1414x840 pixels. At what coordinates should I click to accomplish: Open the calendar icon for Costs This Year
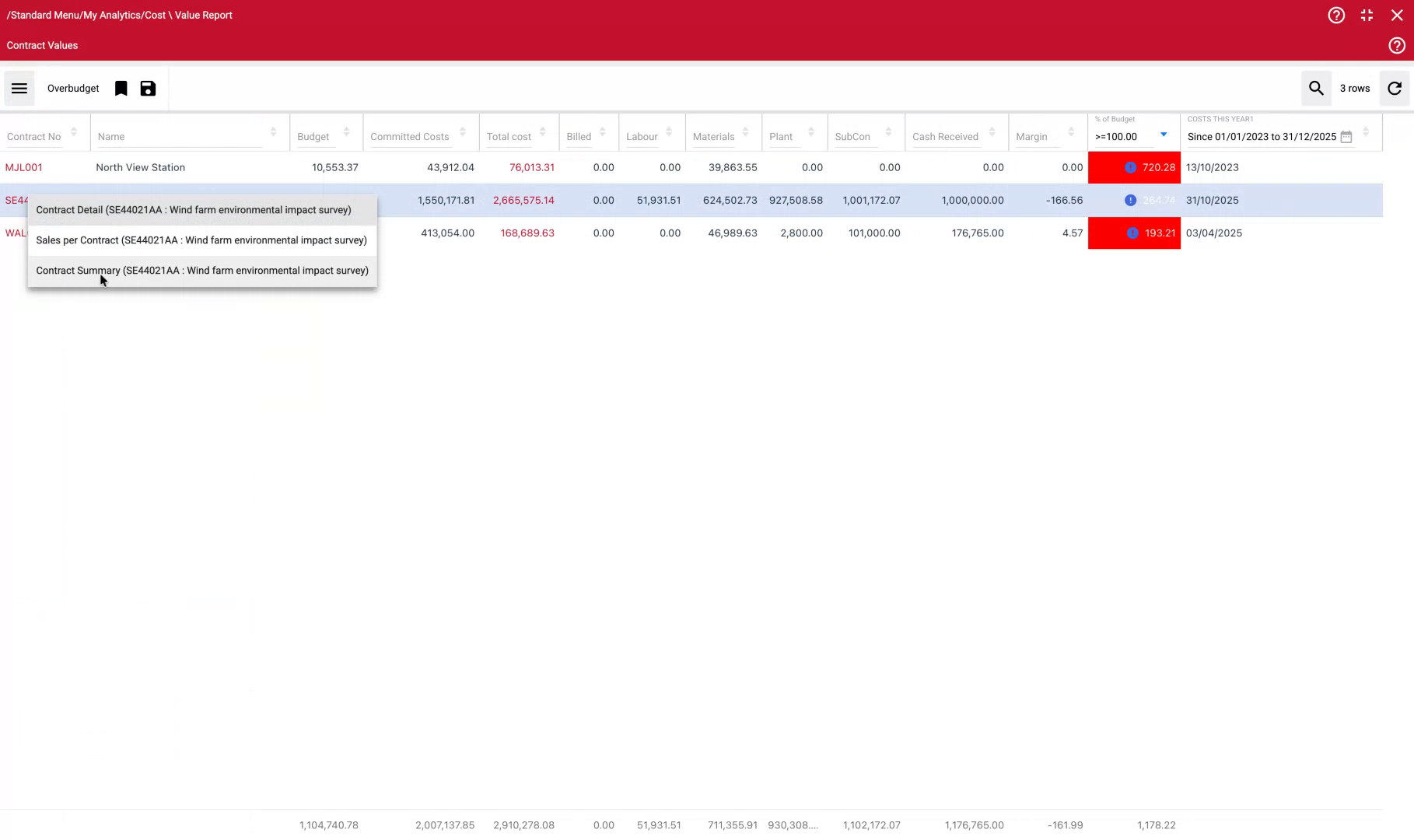1346,136
